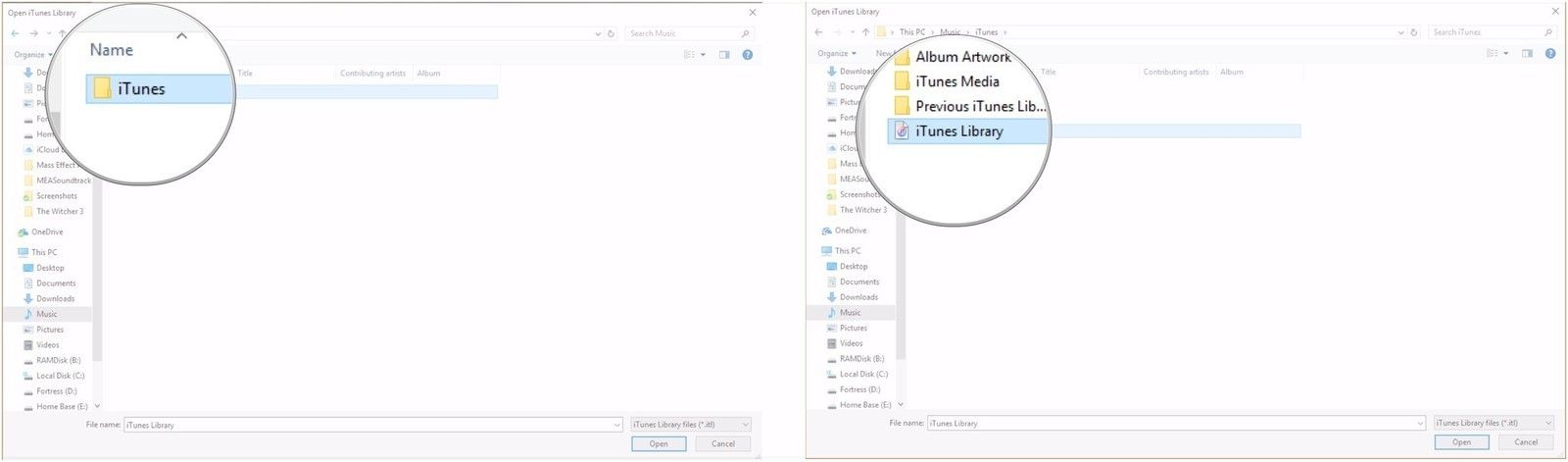The width and height of the screenshot is (1568, 462).
Task: Select the iTunes Media folder
Action: pos(956,81)
